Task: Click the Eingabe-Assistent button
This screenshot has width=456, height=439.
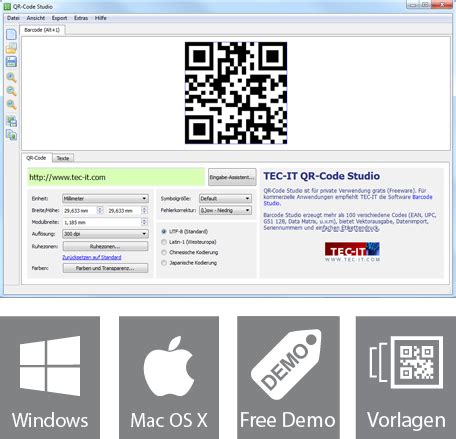Action: click(x=232, y=177)
